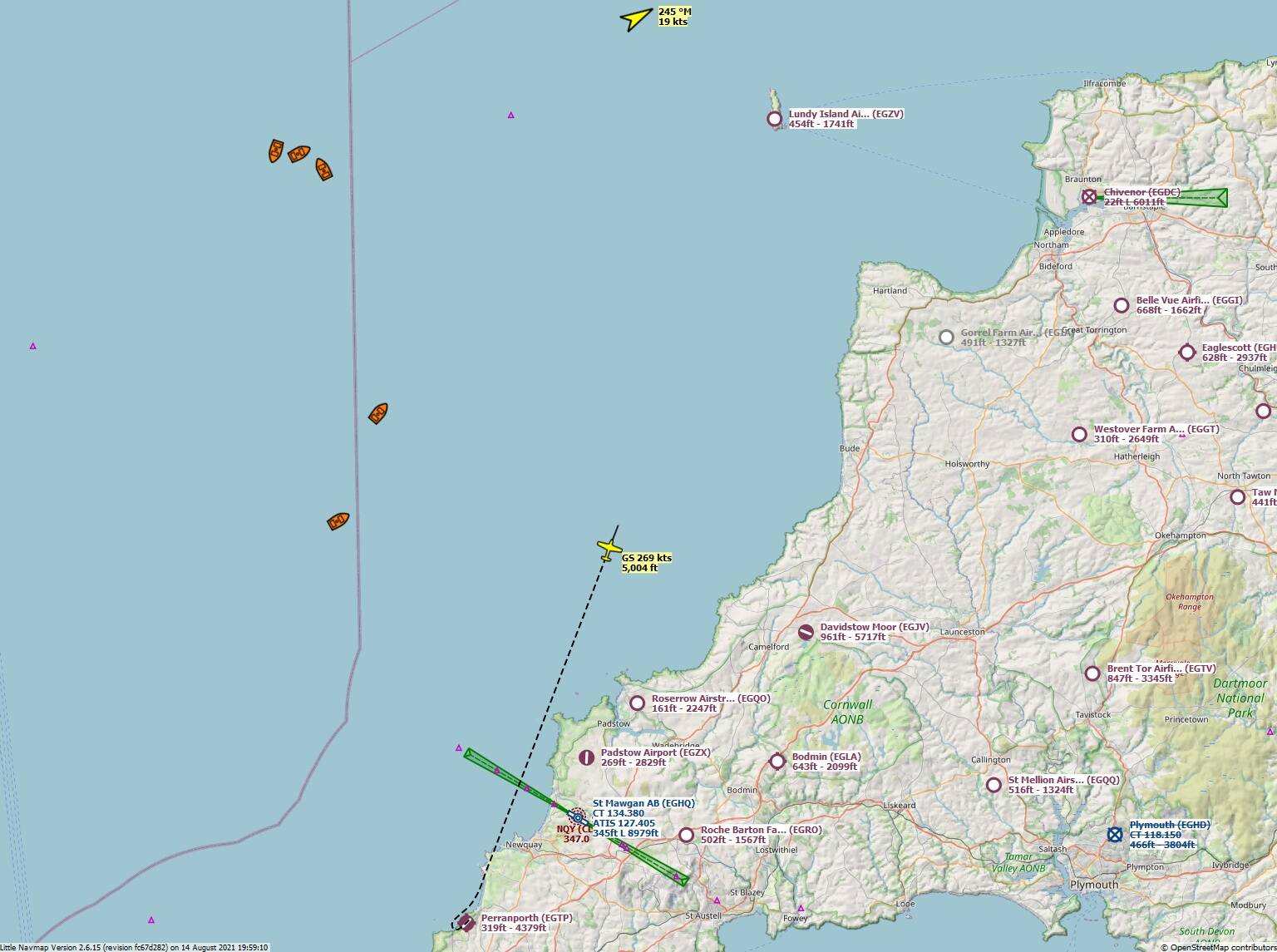Select the yellow wind direction arrow

point(637,18)
